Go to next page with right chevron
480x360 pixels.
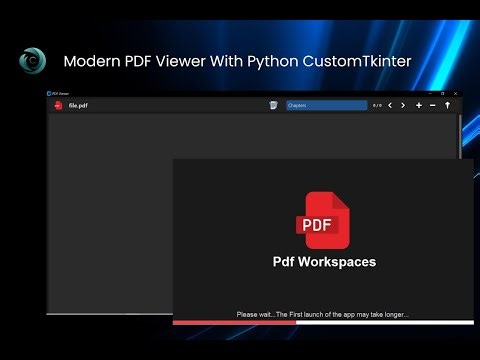(x=403, y=105)
